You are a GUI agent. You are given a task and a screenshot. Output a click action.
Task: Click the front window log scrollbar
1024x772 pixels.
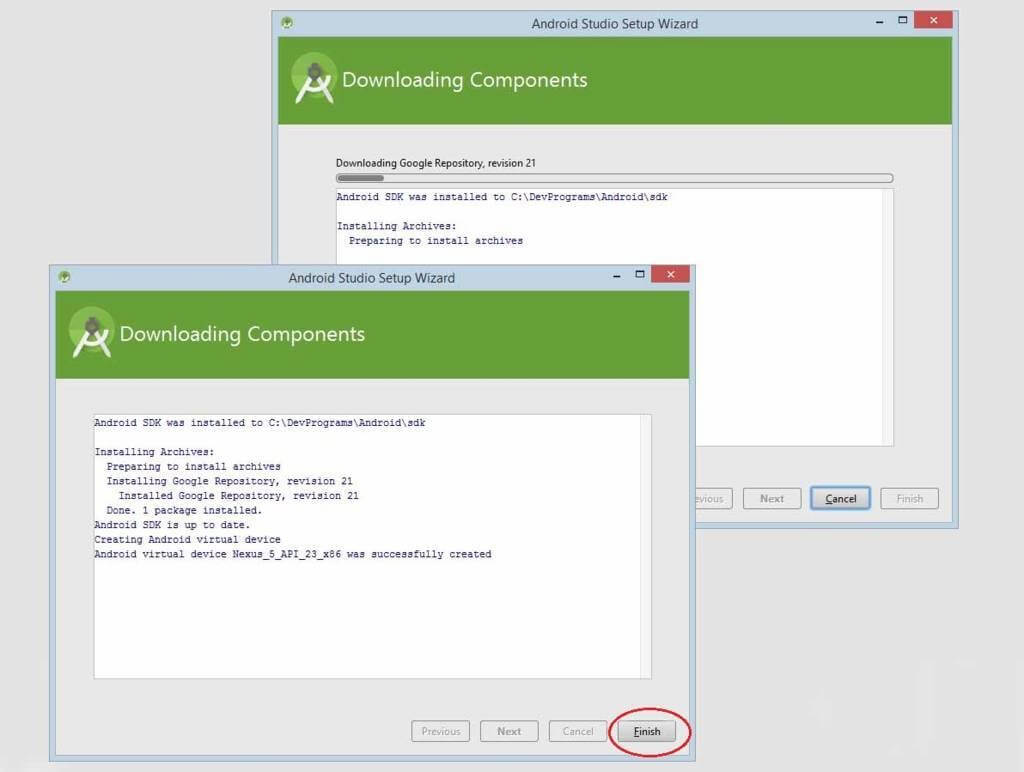646,546
